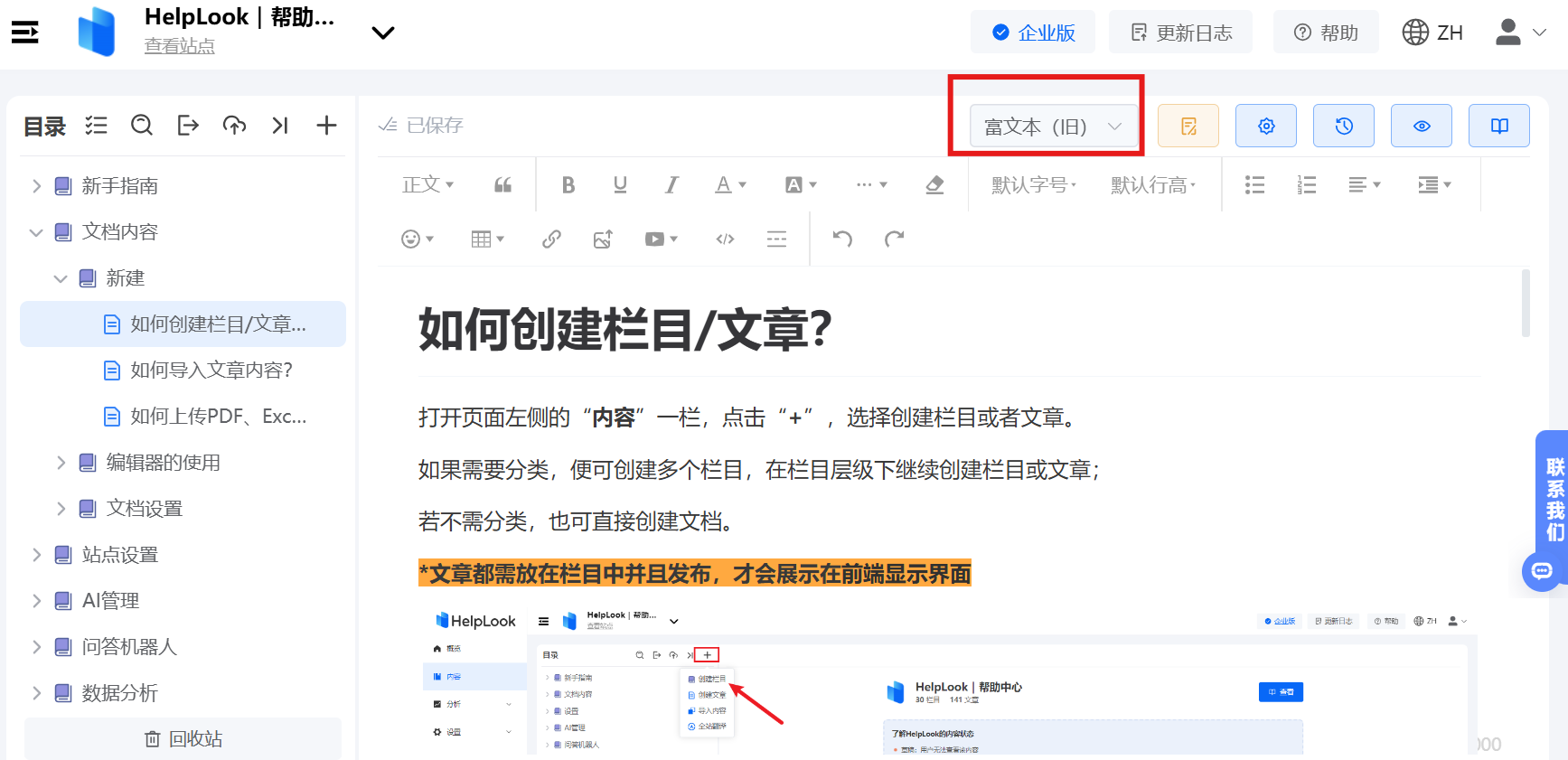Click the 企业版 button
Image resolution: width=1568 pixels, height=760 pixels.
point(1033,33)
